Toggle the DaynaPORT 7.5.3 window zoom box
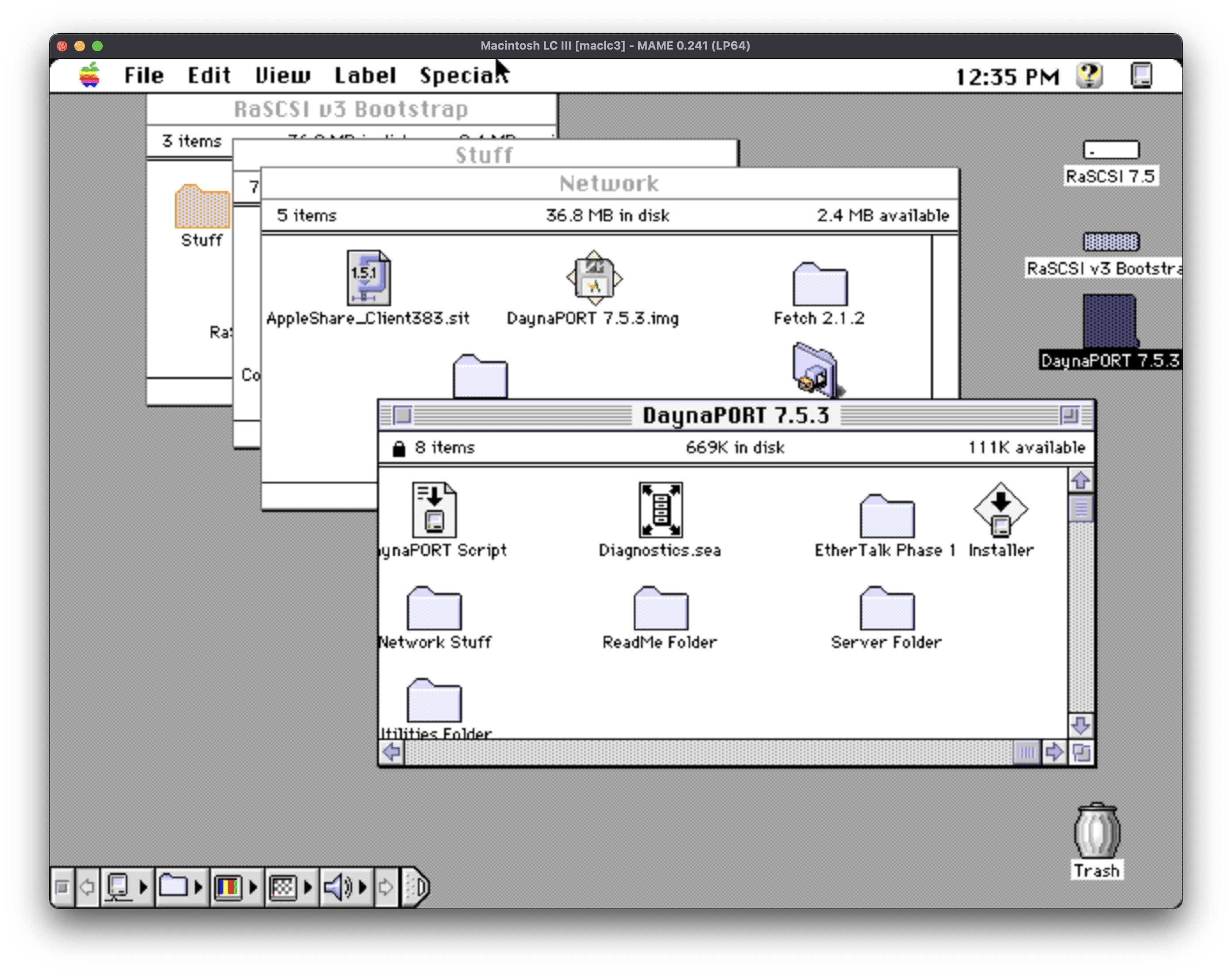This screenshot has width=1232, height=974. click(1070, 415)
